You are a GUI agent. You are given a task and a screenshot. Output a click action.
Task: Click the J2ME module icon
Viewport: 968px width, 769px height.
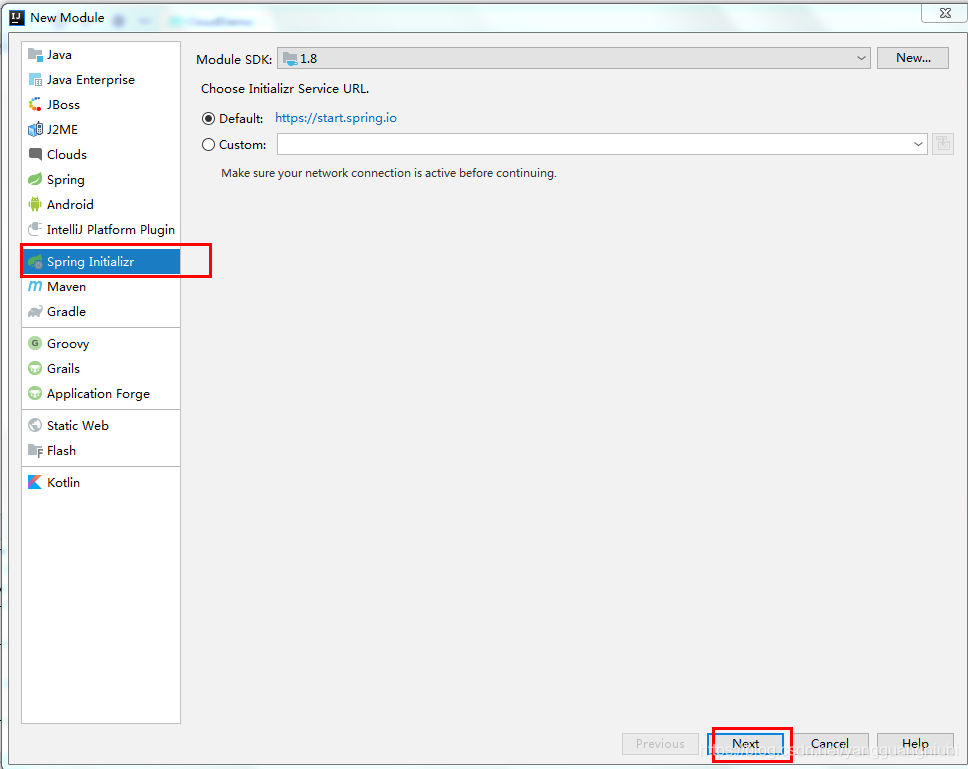(35, 130)
